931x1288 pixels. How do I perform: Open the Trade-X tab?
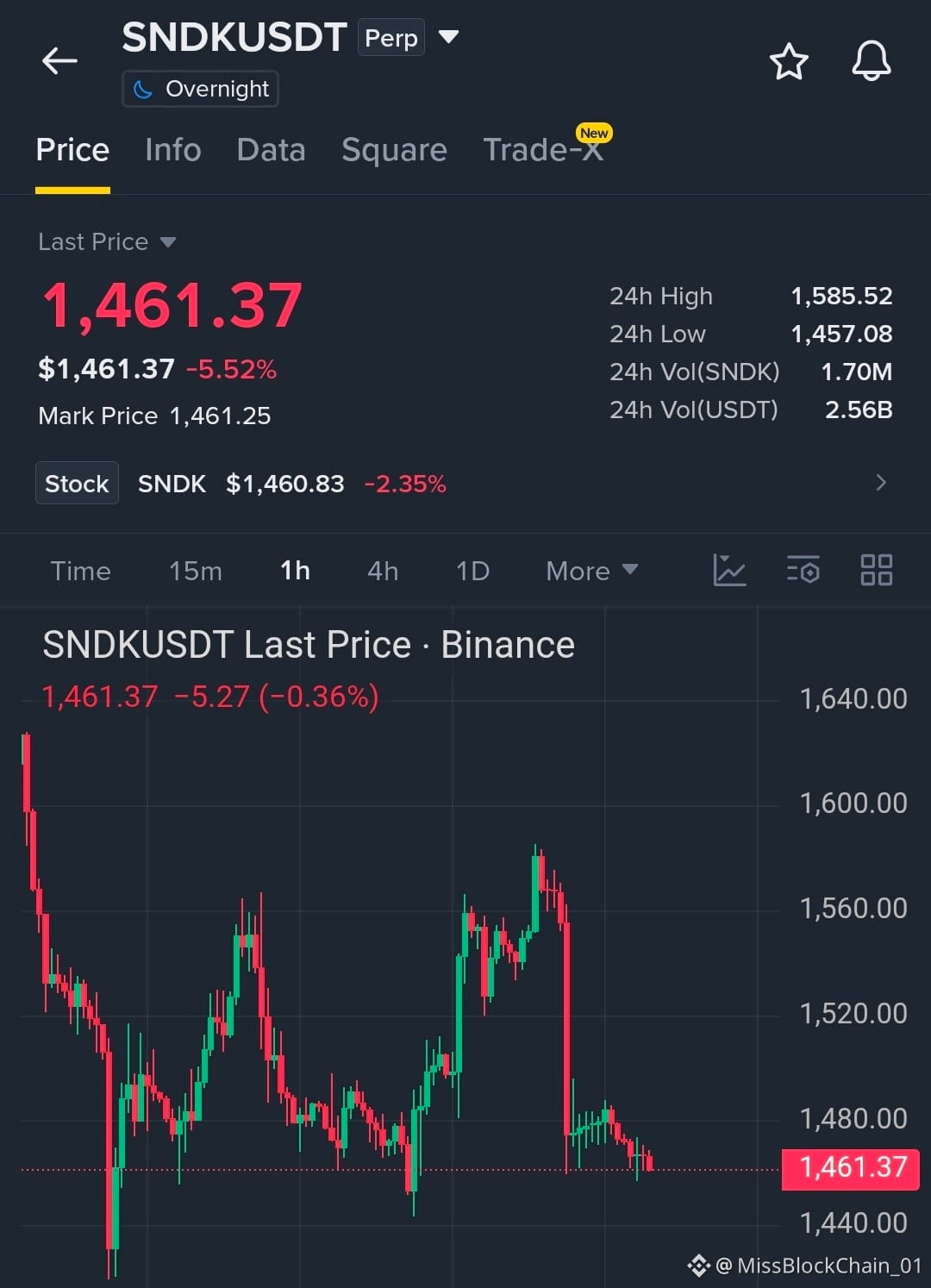pos(543,150)
